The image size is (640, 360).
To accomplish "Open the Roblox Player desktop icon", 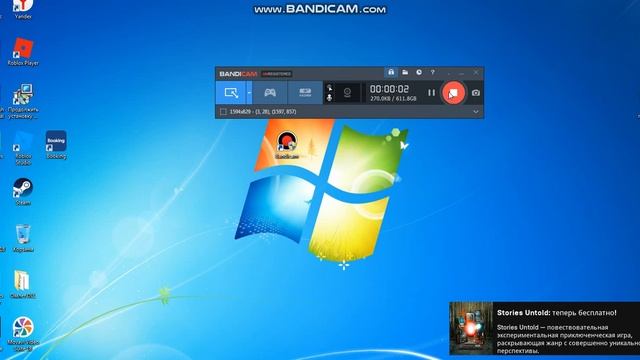I will point(23,51).
